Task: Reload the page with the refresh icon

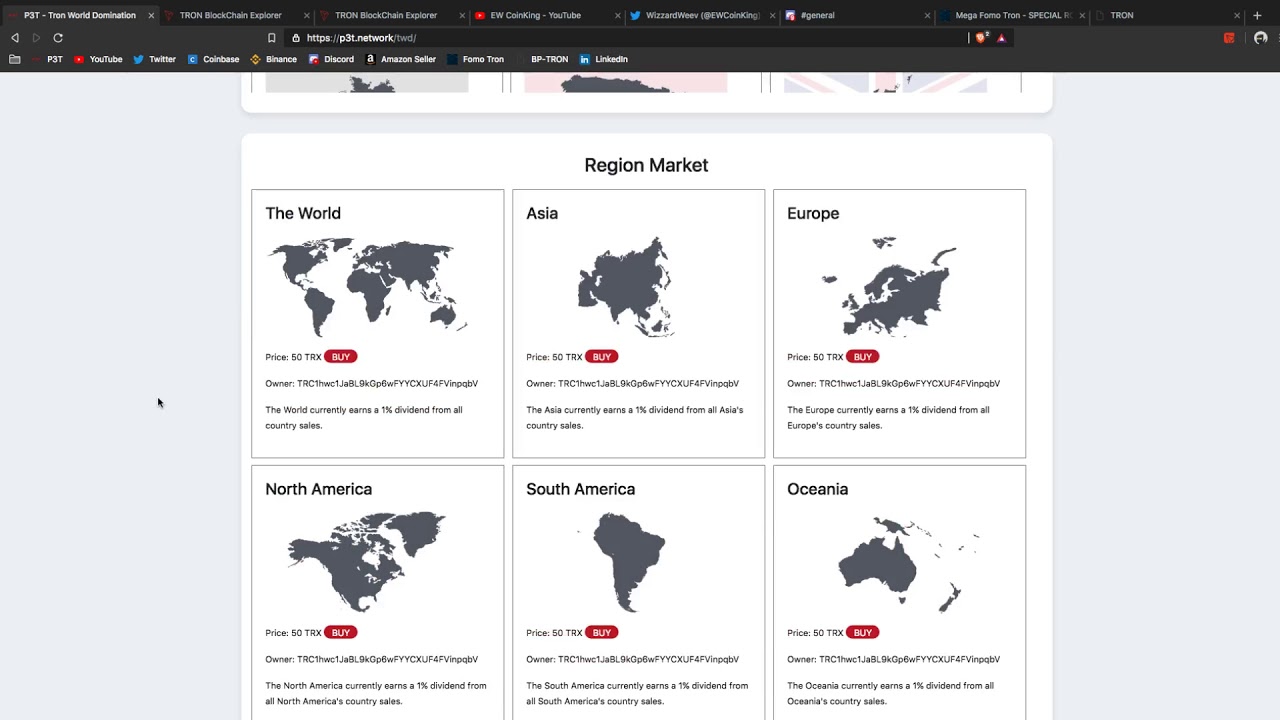Action: [58, 38]
